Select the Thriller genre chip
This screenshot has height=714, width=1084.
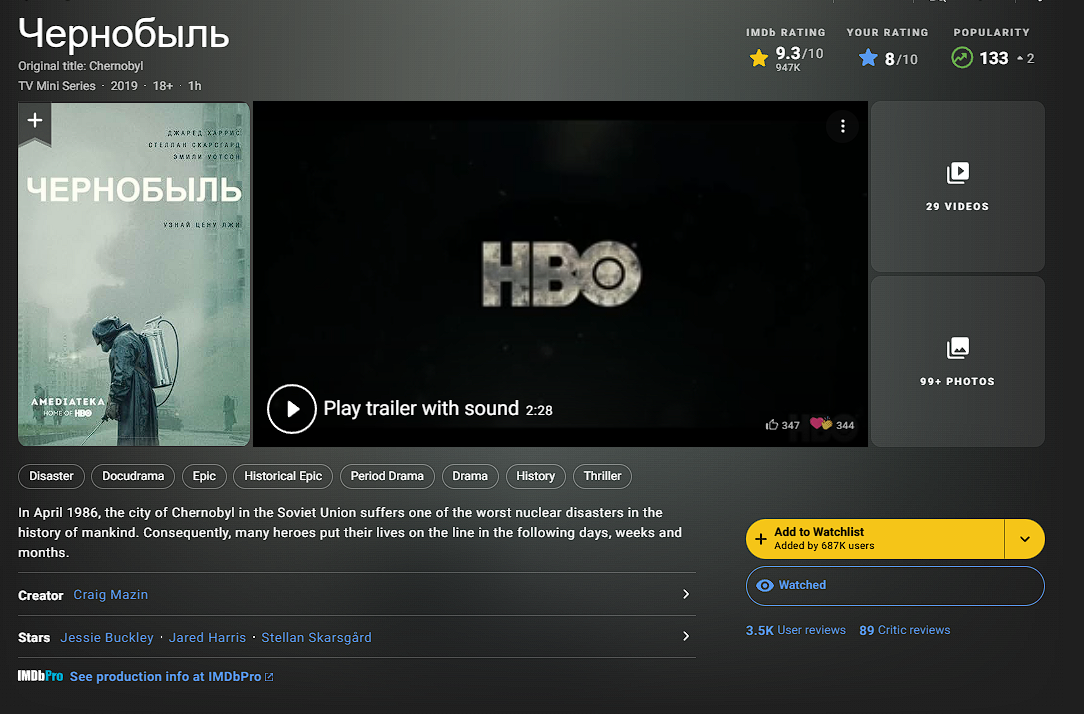[x=602, y=476]
